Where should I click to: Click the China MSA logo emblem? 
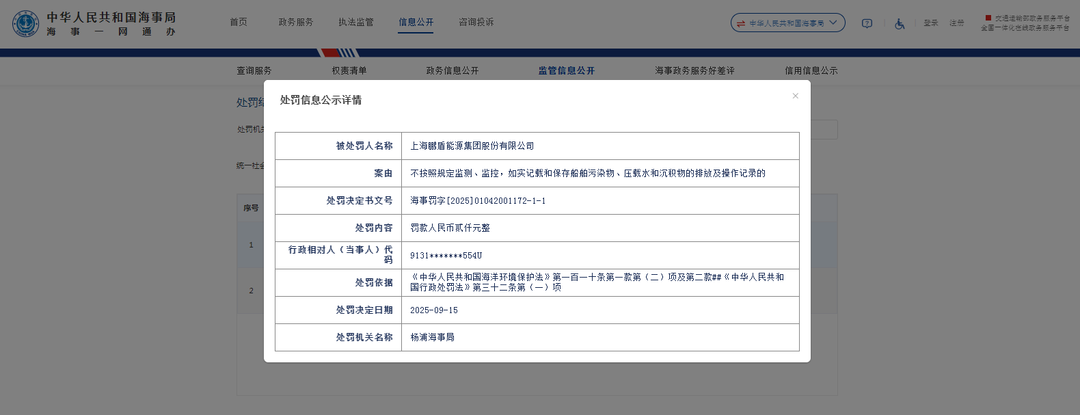click(26, 24)
